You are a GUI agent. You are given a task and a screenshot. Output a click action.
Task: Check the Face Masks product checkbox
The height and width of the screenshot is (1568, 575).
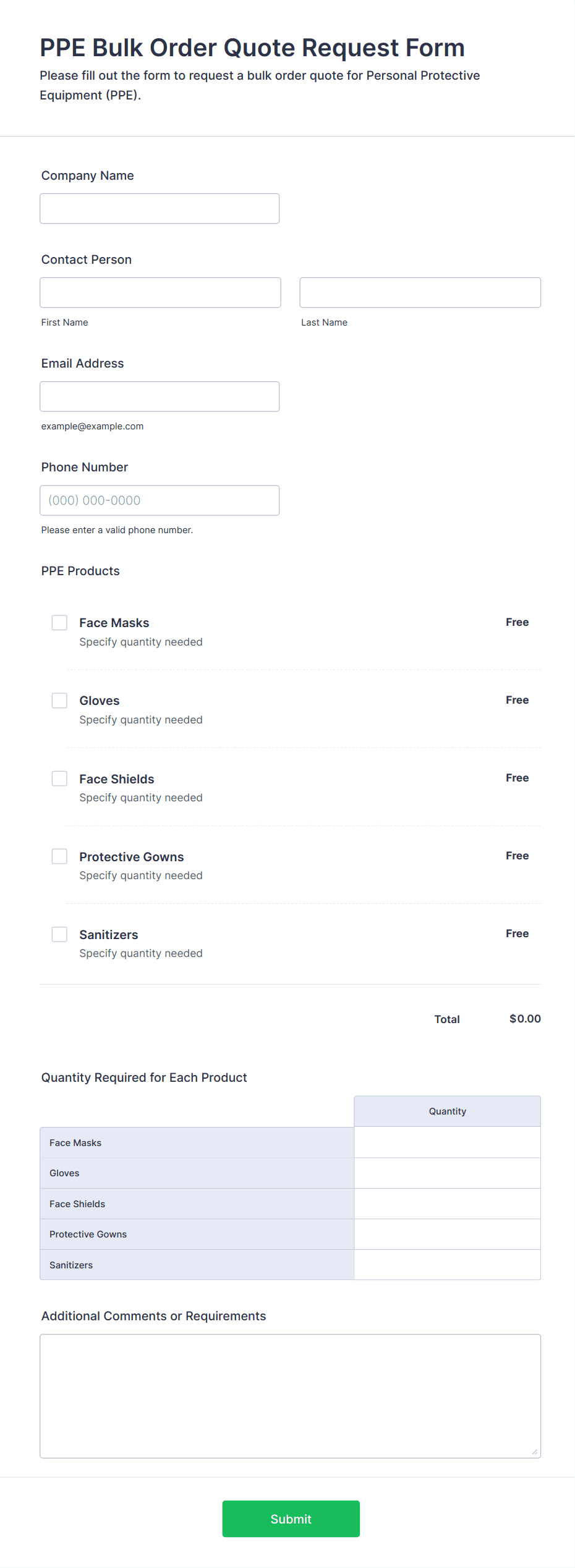coord(59,622)
